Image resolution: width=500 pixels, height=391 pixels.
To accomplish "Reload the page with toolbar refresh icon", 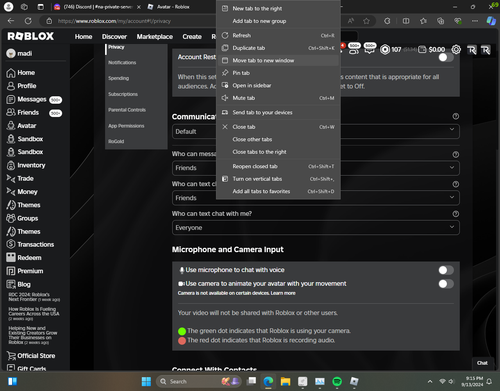I will [x=28, y=21].
